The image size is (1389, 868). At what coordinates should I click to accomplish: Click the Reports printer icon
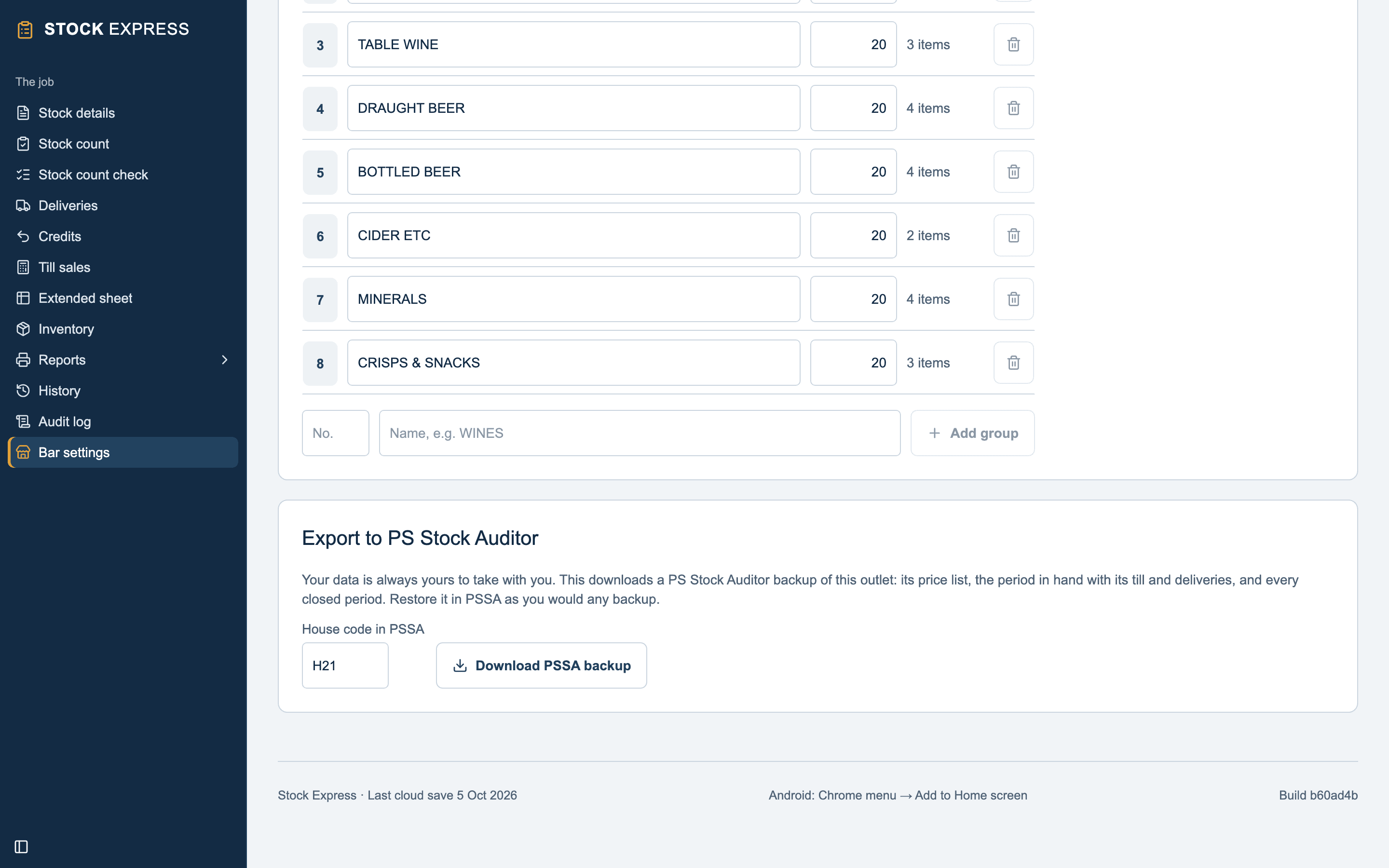(23, 360)
